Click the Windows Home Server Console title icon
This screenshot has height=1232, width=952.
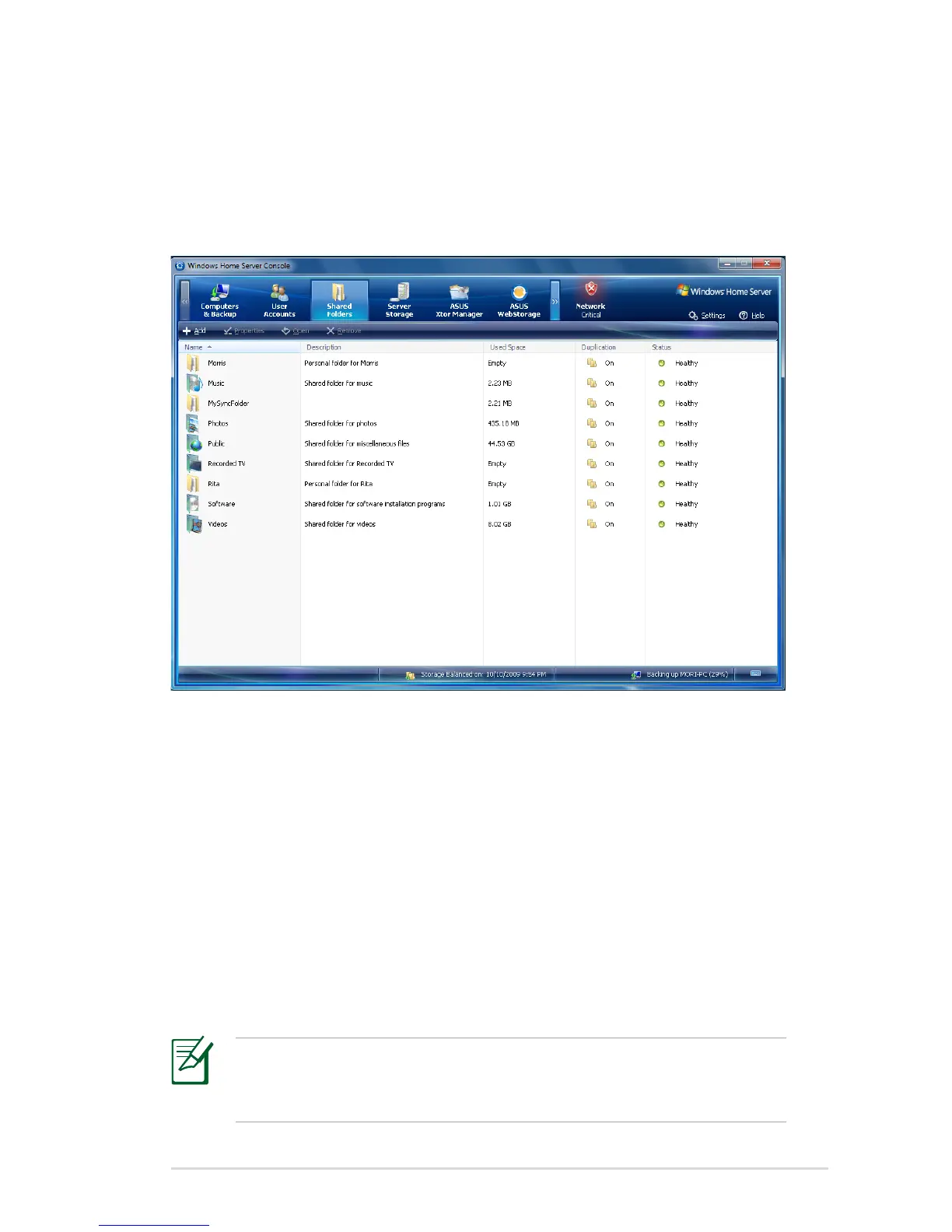pyautogui.click(x=180, y=265)
